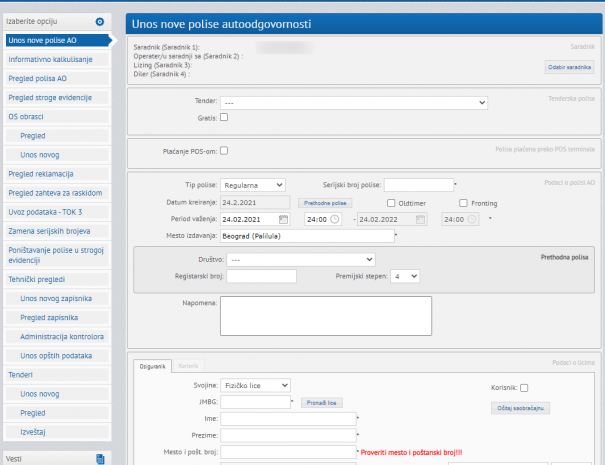Screen dimensions: 605x465
Task: Click the end date calendar icon
Action: click(x=421, y=219)
